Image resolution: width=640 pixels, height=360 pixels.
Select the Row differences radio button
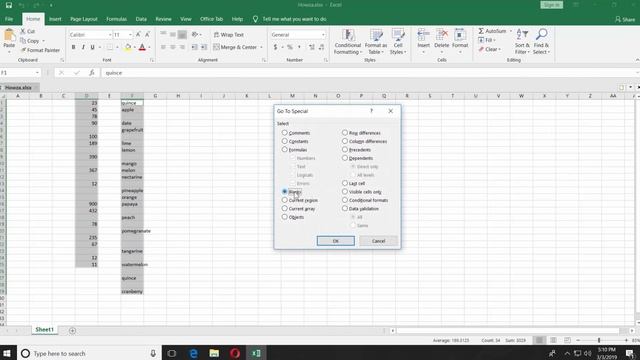pyautogui.click(x=345, y=133)
